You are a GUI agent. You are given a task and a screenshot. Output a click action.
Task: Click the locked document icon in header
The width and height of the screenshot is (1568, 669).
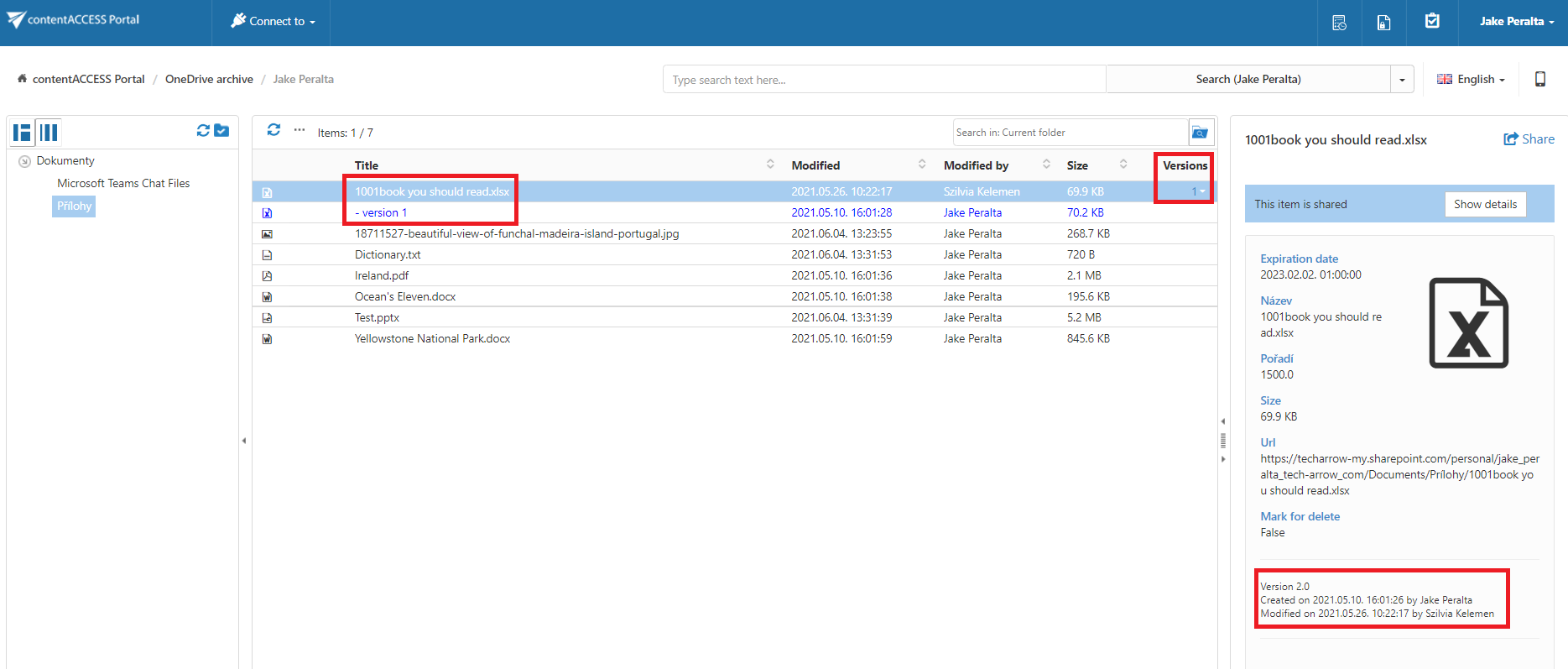click(x=1384, y=23)
